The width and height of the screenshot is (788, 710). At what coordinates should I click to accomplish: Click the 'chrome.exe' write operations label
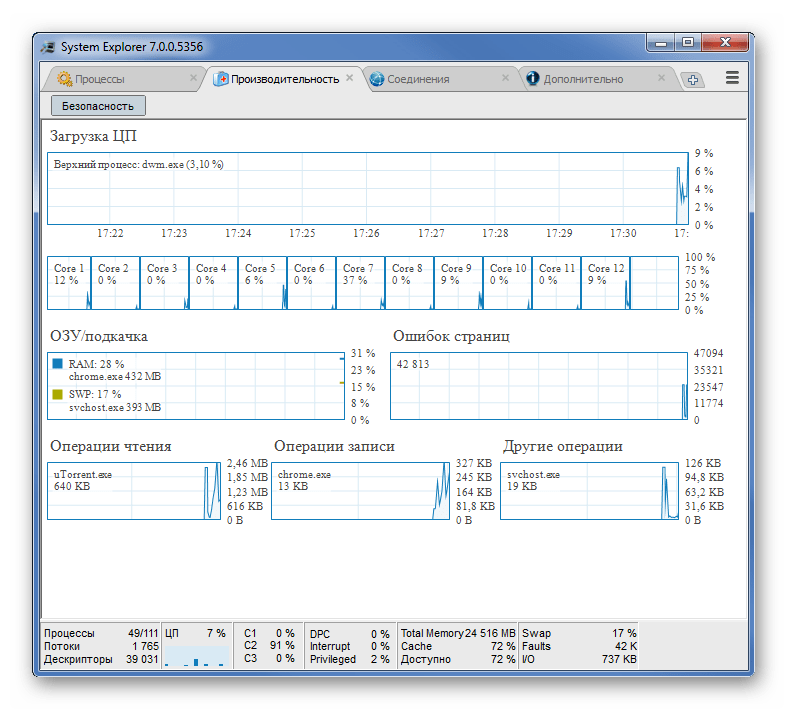305,474
